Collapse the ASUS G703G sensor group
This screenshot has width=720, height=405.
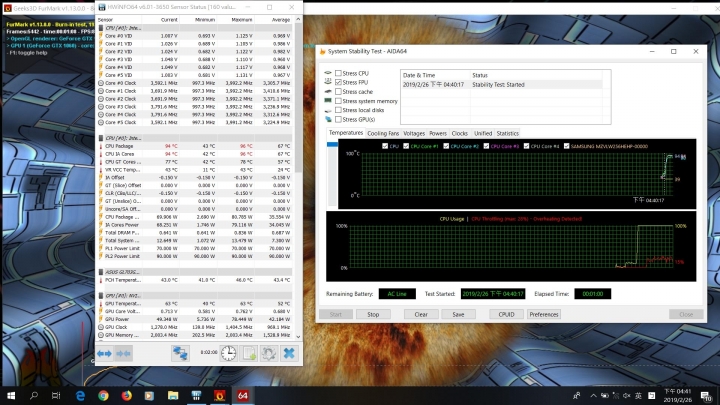point(195,272)
